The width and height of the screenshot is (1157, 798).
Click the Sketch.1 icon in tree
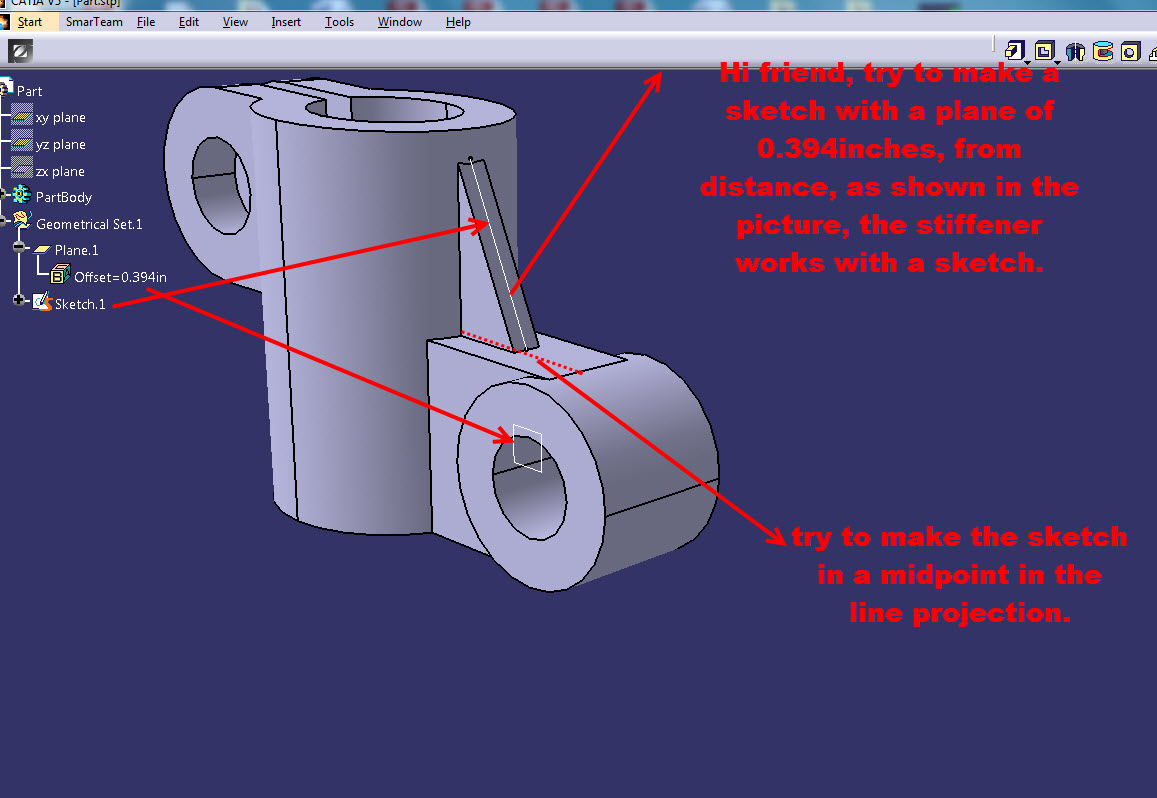[x=42, y=301]
